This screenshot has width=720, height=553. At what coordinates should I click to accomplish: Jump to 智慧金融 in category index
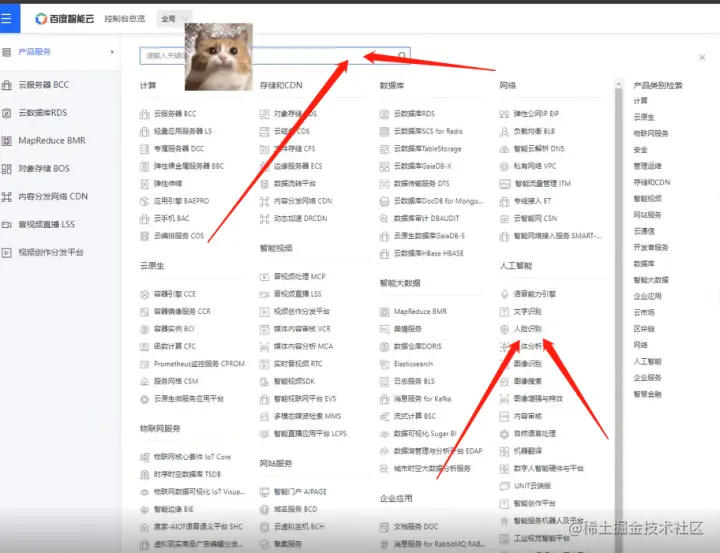point(647,394)
